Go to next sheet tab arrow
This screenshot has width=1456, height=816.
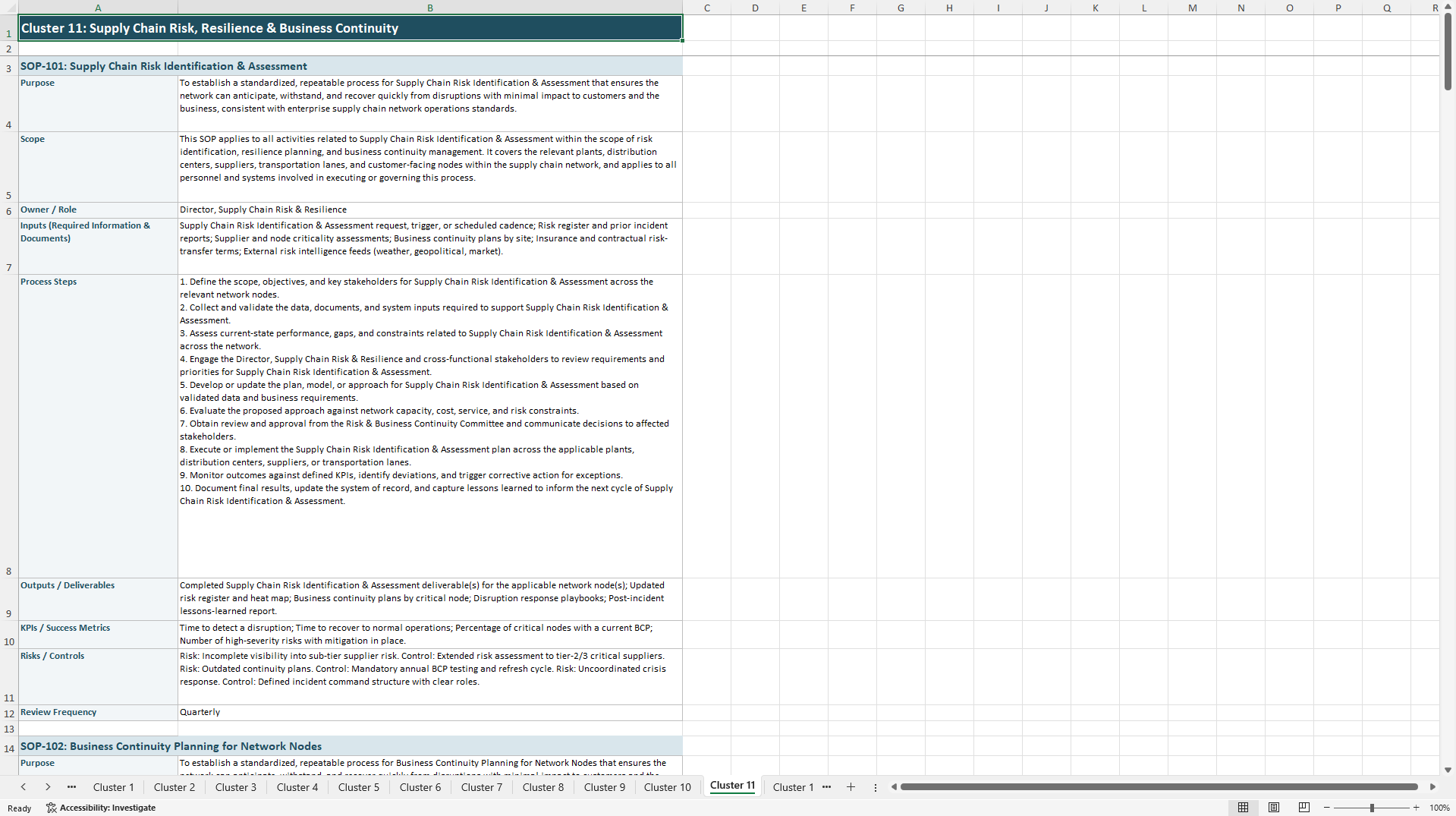tap(48, 787)
